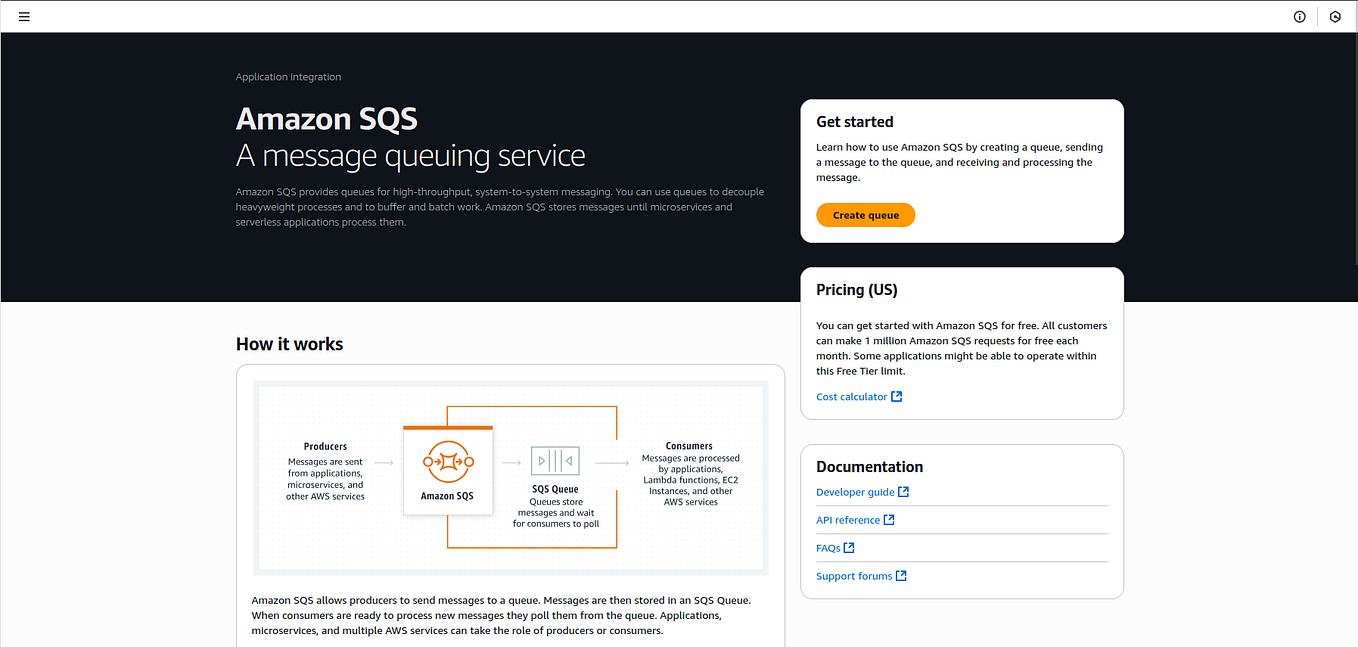Click the info icon in the top bar
Viewport: 1358px width, 647px height.
[1299, 16]
